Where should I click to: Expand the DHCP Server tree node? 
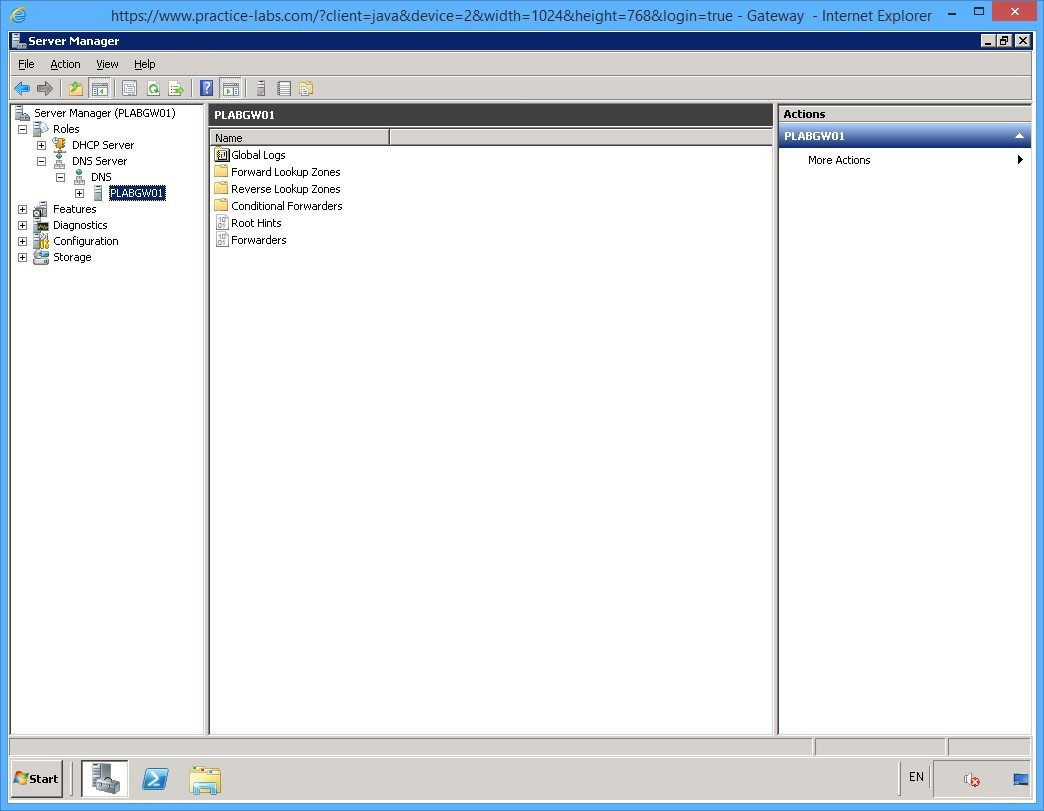click(x=41, y=144)
